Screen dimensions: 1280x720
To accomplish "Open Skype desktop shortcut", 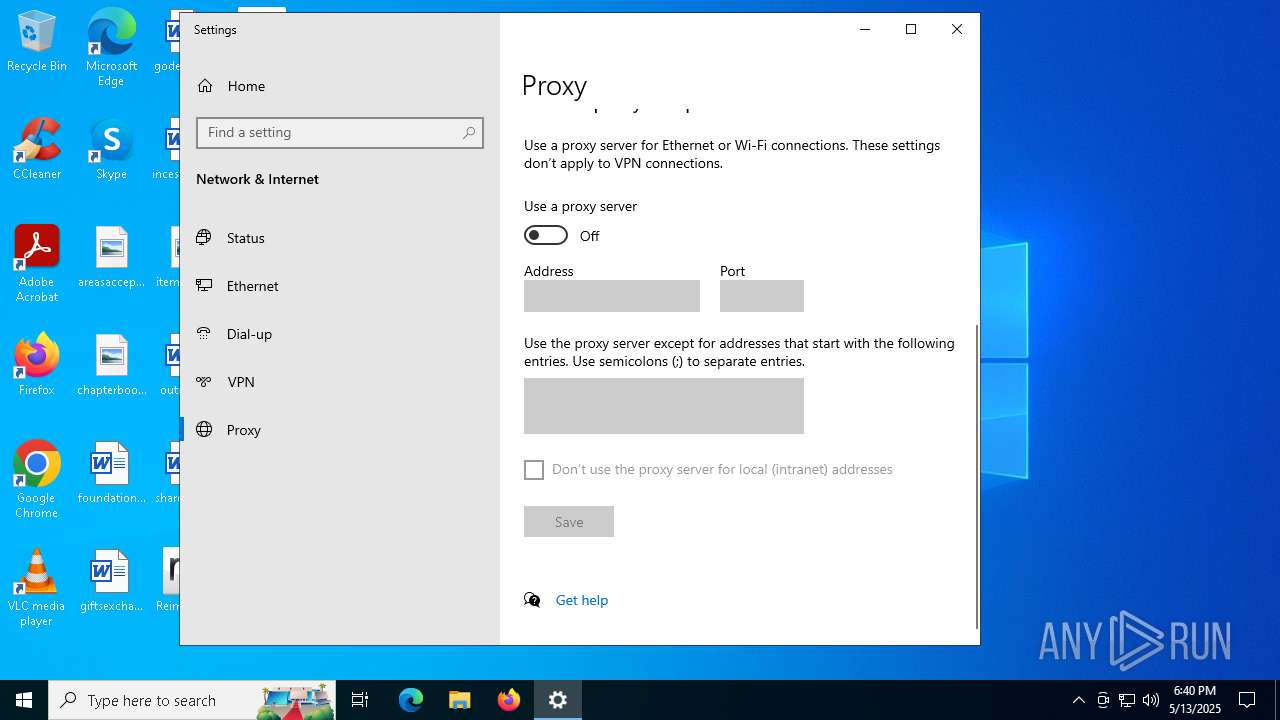I will point(111,150).
